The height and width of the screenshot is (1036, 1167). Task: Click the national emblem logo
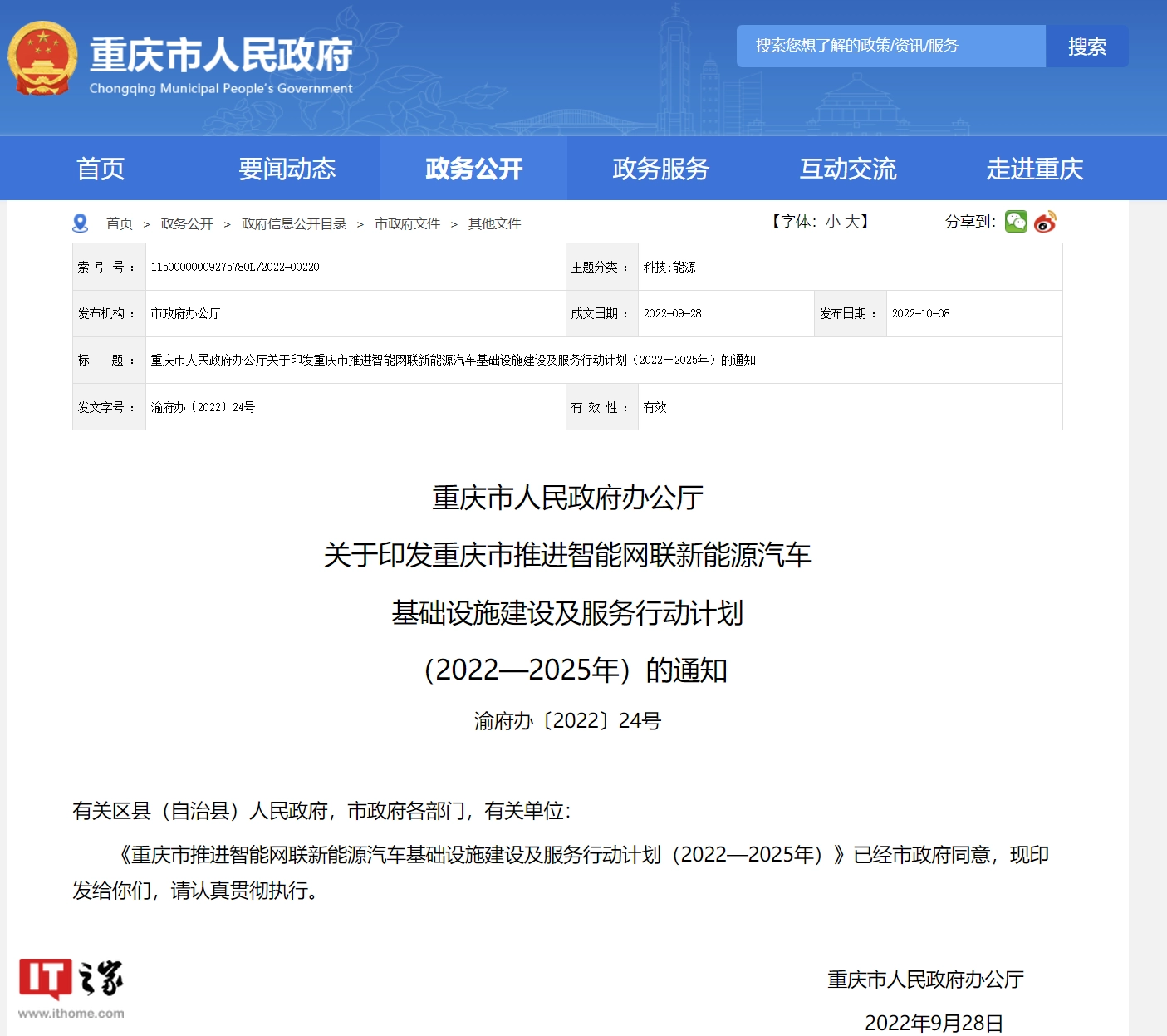(42, 59)
